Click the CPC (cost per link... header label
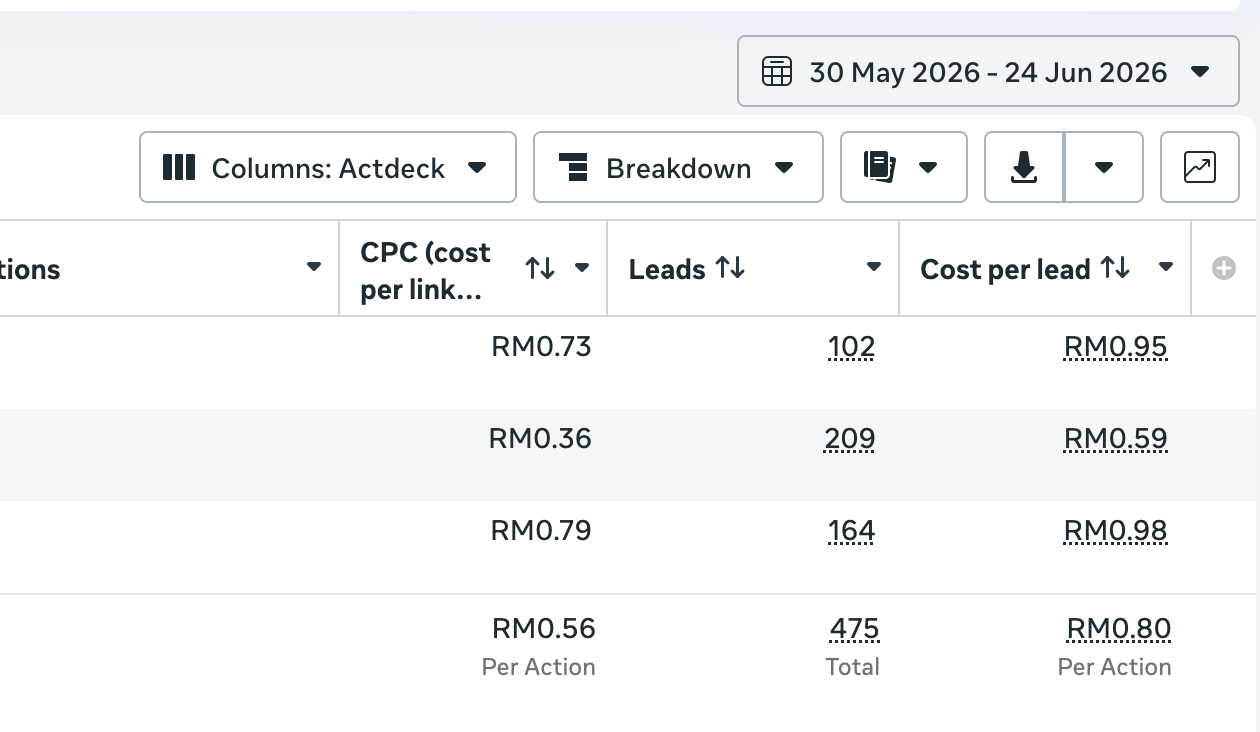This screenshot has height=732, width=1260. click(x=426, y=271)
